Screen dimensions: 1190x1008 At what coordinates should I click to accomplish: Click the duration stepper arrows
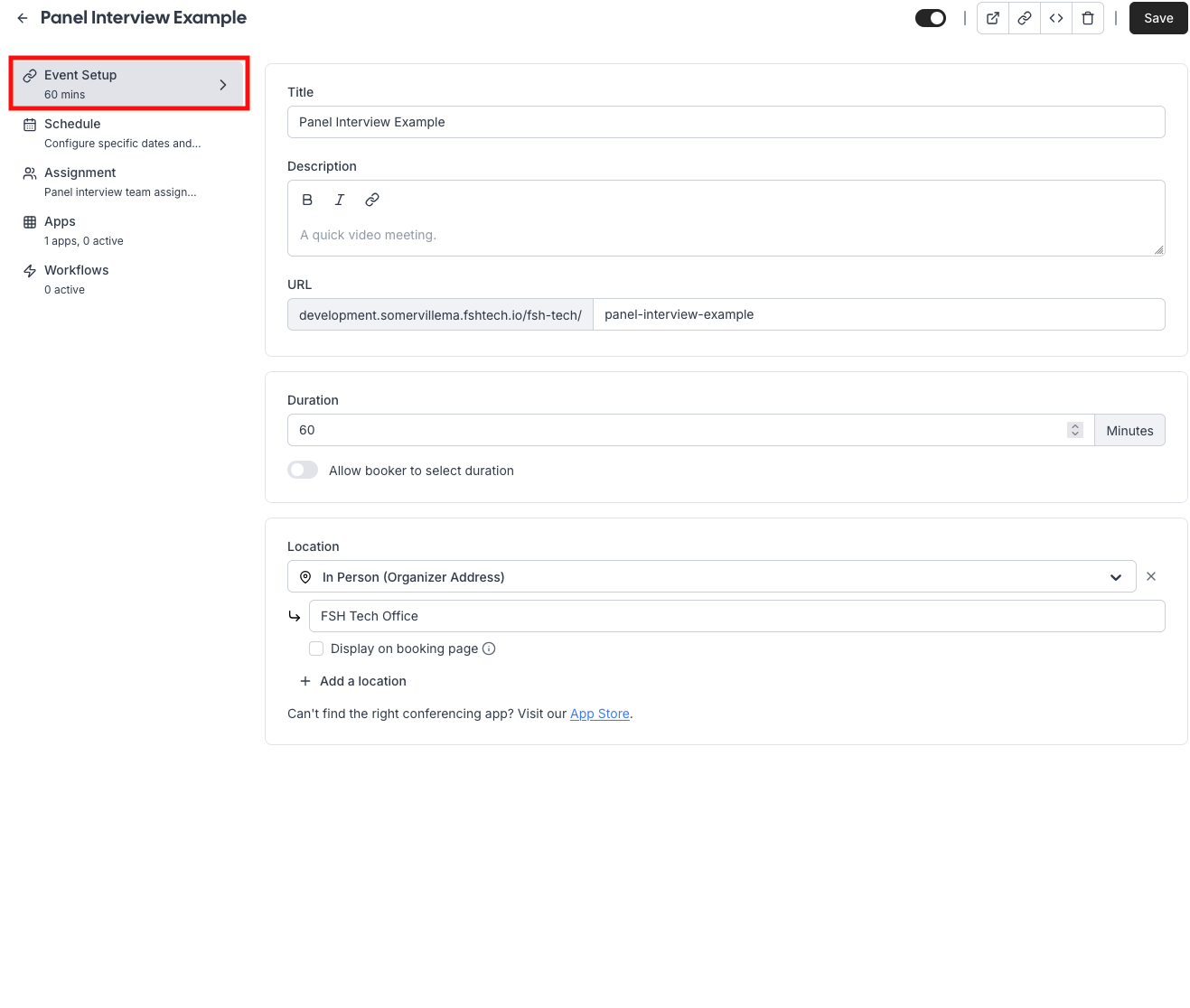coord(1075,430)
